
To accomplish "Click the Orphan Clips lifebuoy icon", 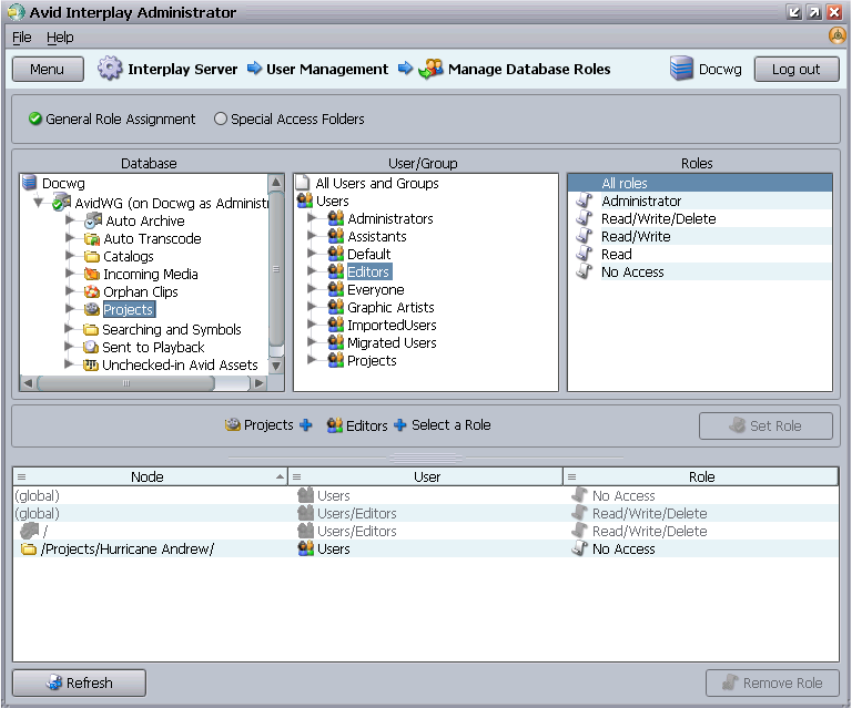I will [x=92, y=292].
